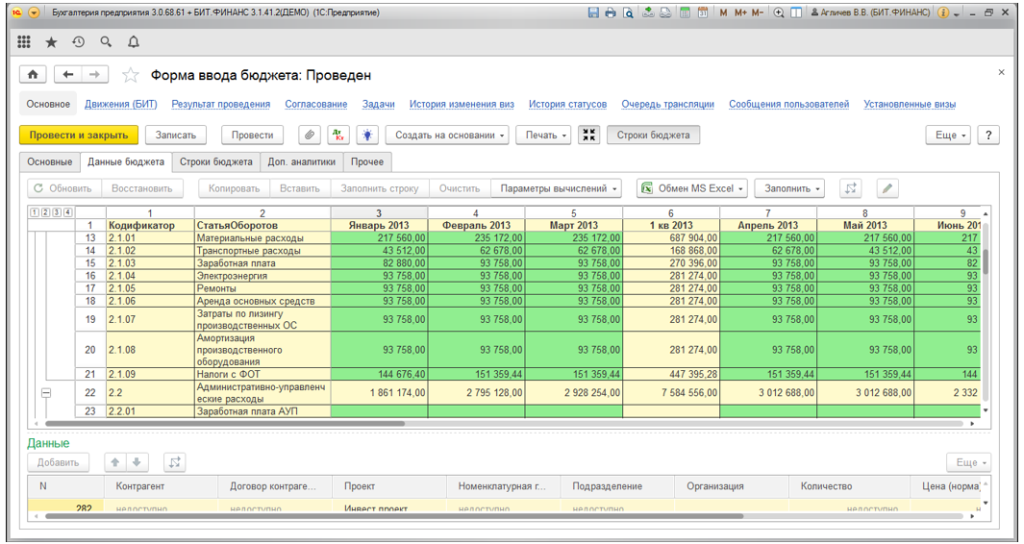
Task: Mark the form as favorite with star outline
Action: click(129, 75)
